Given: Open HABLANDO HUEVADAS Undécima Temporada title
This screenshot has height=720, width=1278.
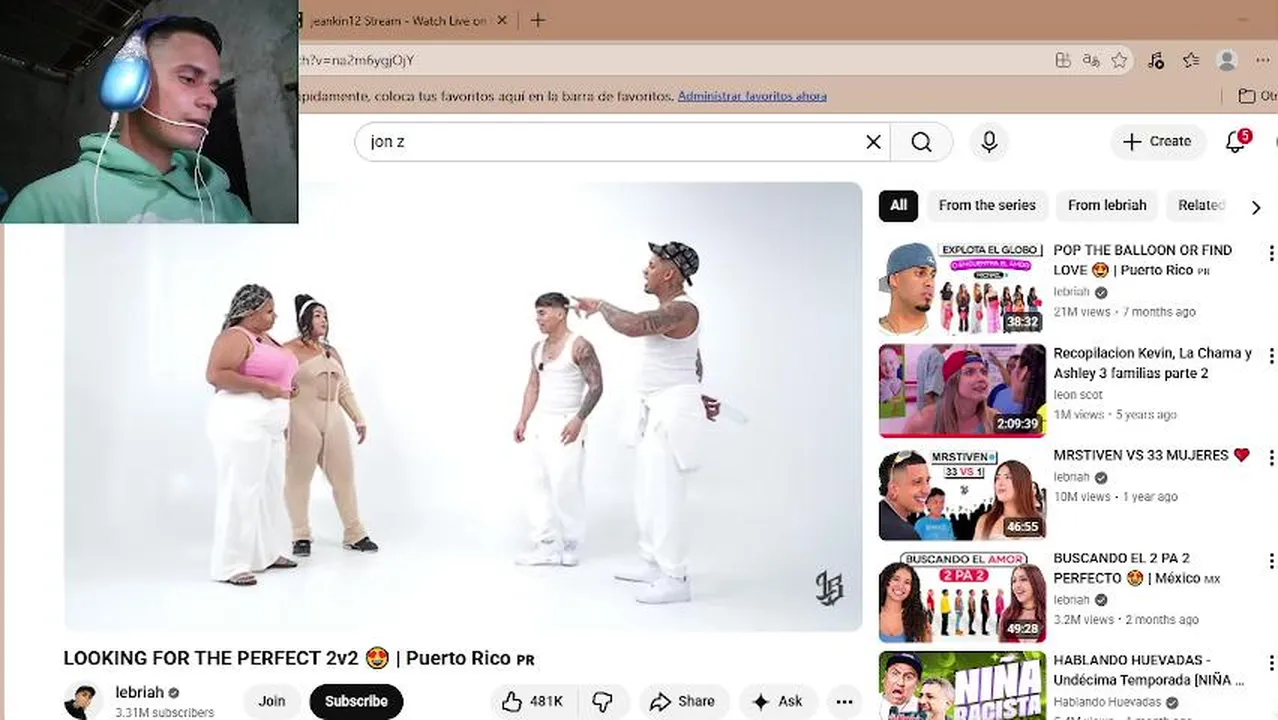Looking at the screenshot, I should (1148, 670).
